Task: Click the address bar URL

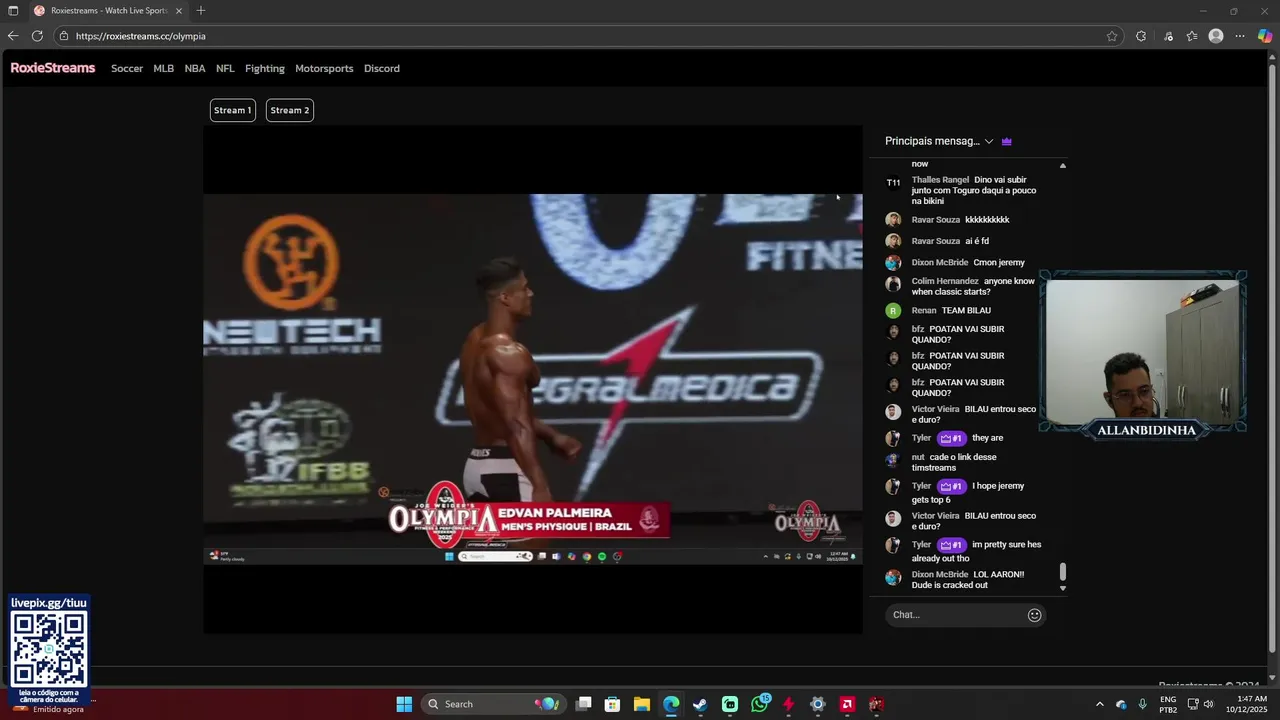Action: (x=140, y=36)
